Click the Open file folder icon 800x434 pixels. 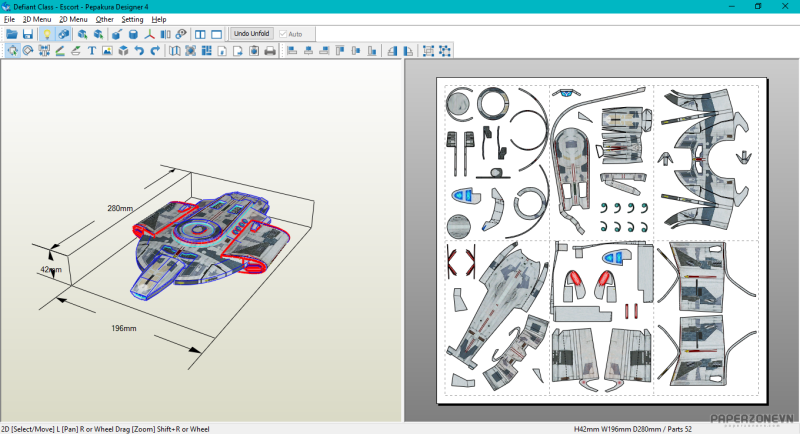[12, 34]
